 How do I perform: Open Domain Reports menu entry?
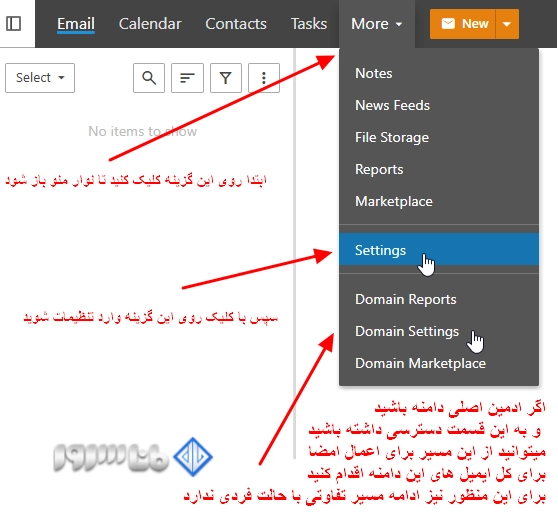(439, 299)
